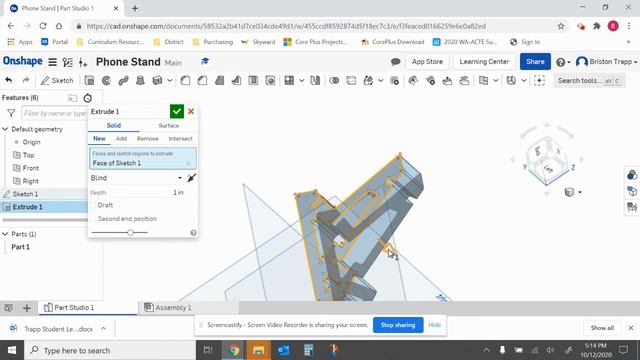This screenshot has height=360, width=640.
Task: Open the Blind end type dropdown
Action: point(136,178)
